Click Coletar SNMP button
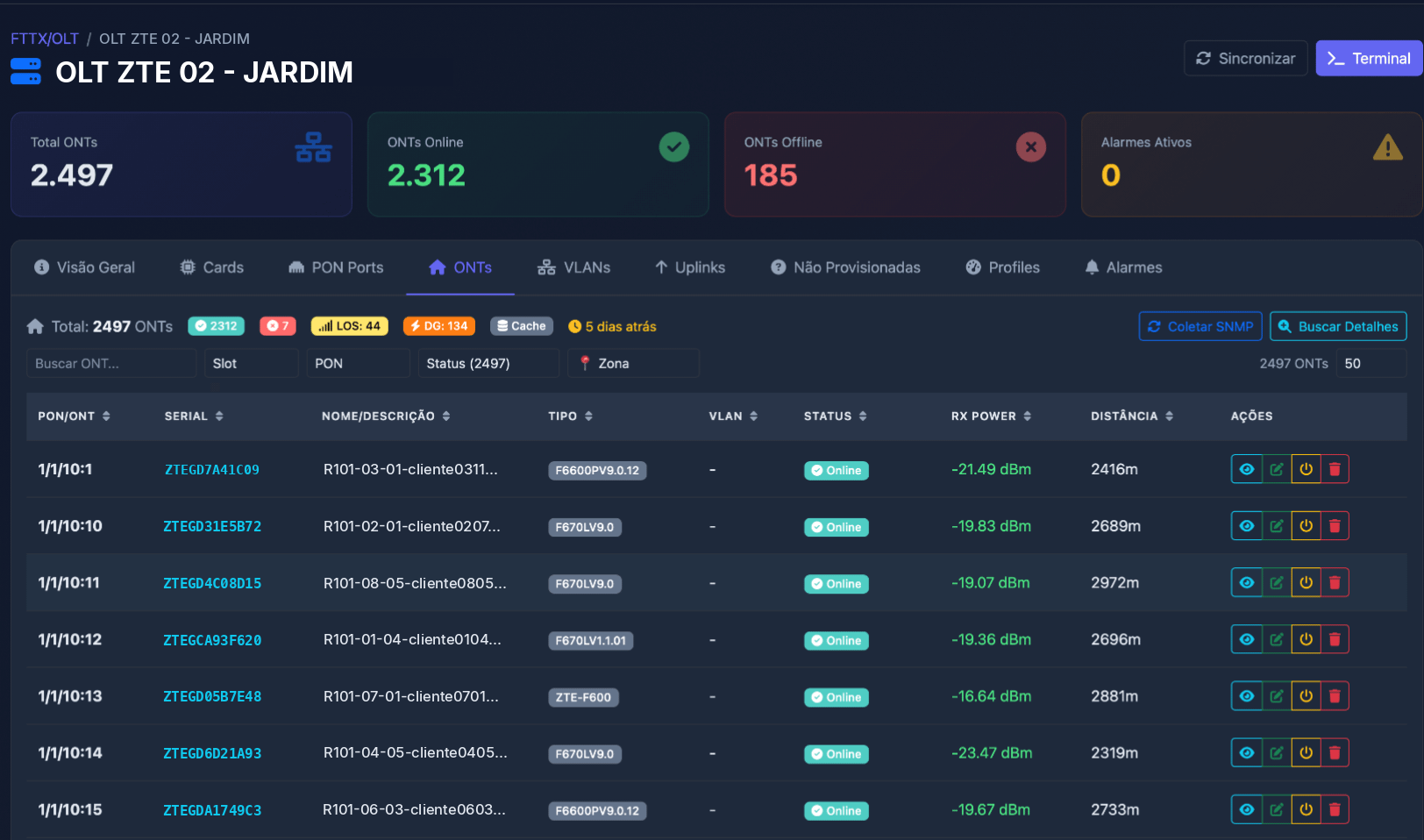The height and width of the screenshot is (840, 1424). point(1200,326)
